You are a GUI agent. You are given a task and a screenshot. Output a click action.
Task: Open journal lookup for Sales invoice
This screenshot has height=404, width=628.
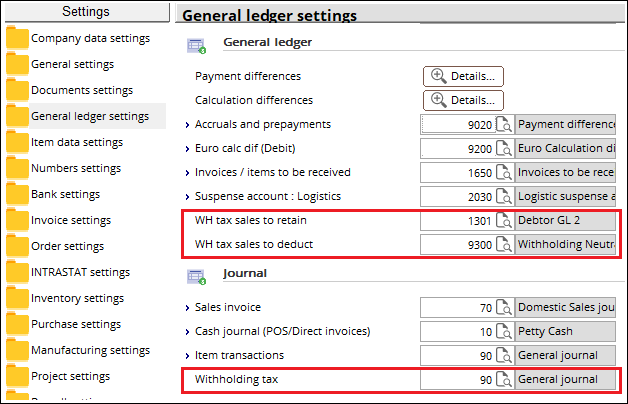(504, 308)
